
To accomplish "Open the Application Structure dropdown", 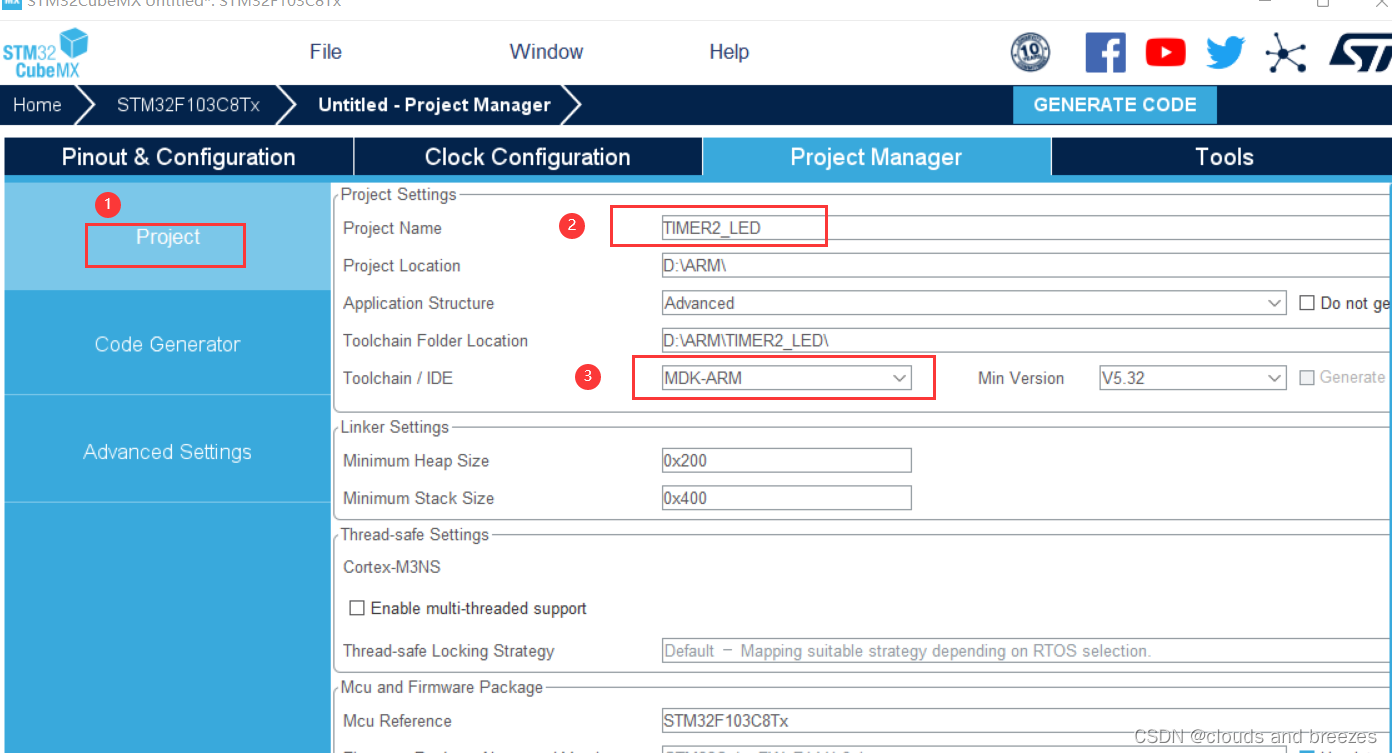I will point(974,303).
